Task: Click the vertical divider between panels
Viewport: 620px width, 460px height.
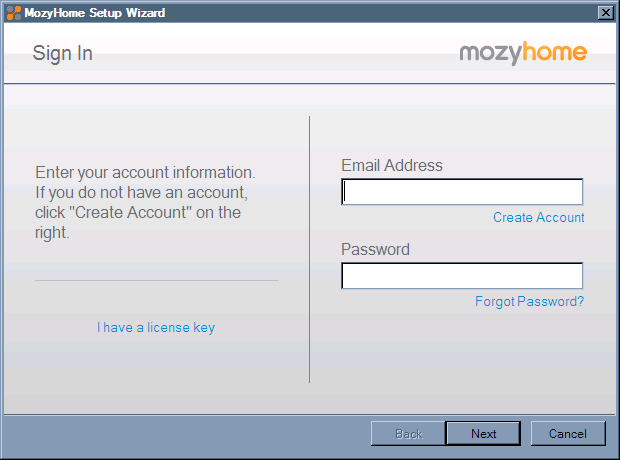Action: coord(310,249)
